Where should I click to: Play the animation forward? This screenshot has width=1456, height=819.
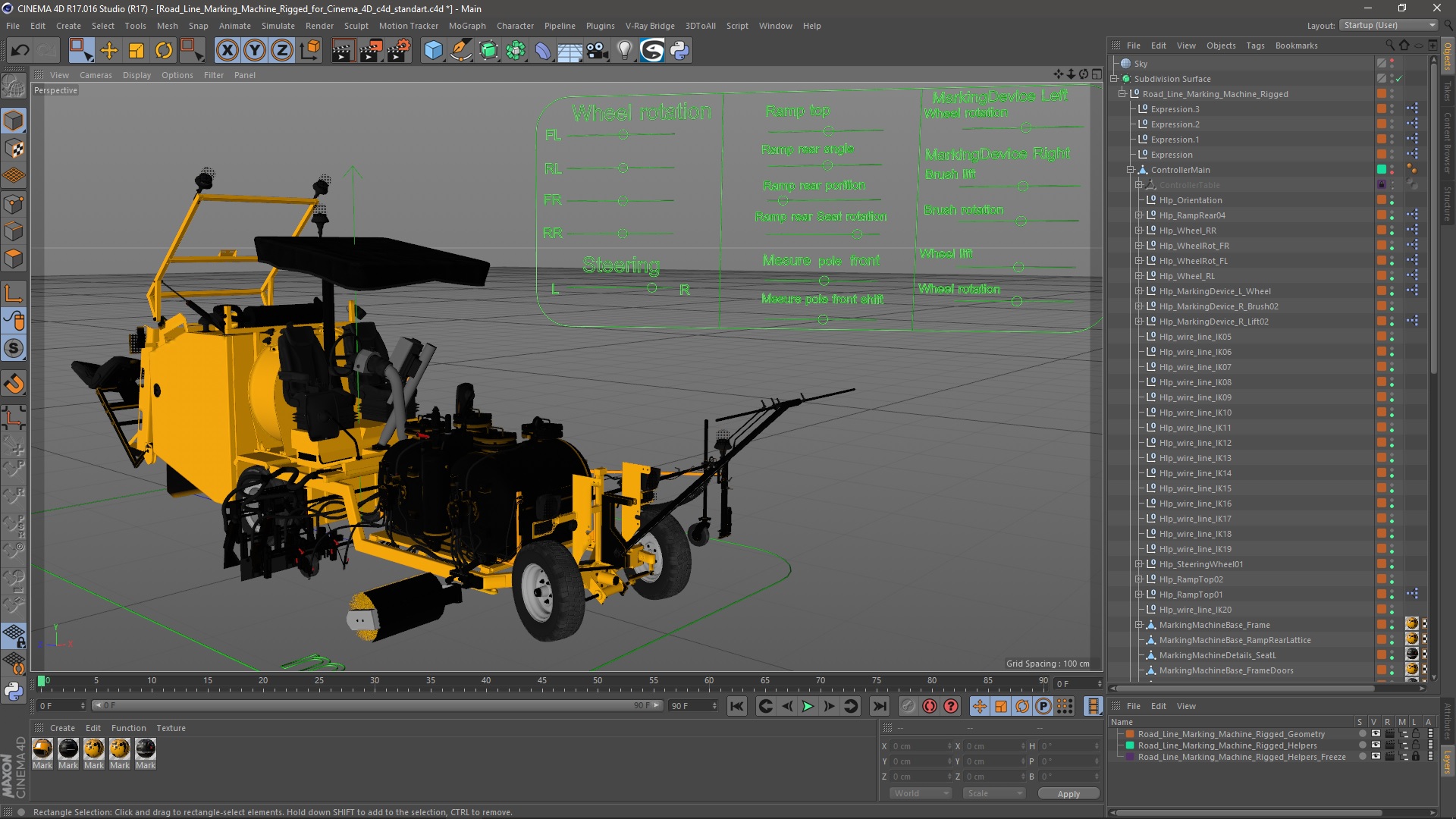point(808,706)
